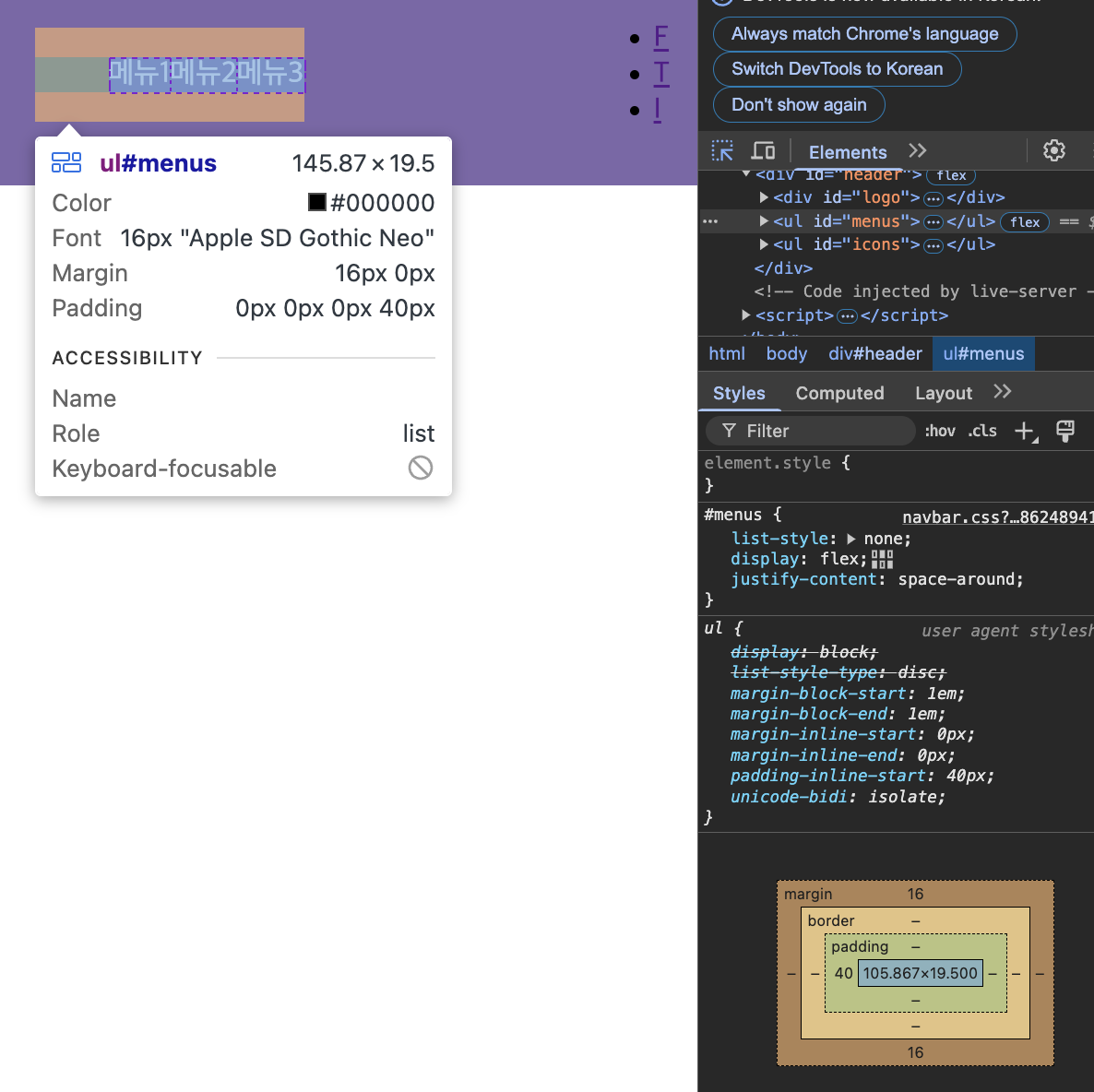The width and height of the screenshot is (1094, 1092).
Task: Click the T link in the page
Action: coord(660,73)
